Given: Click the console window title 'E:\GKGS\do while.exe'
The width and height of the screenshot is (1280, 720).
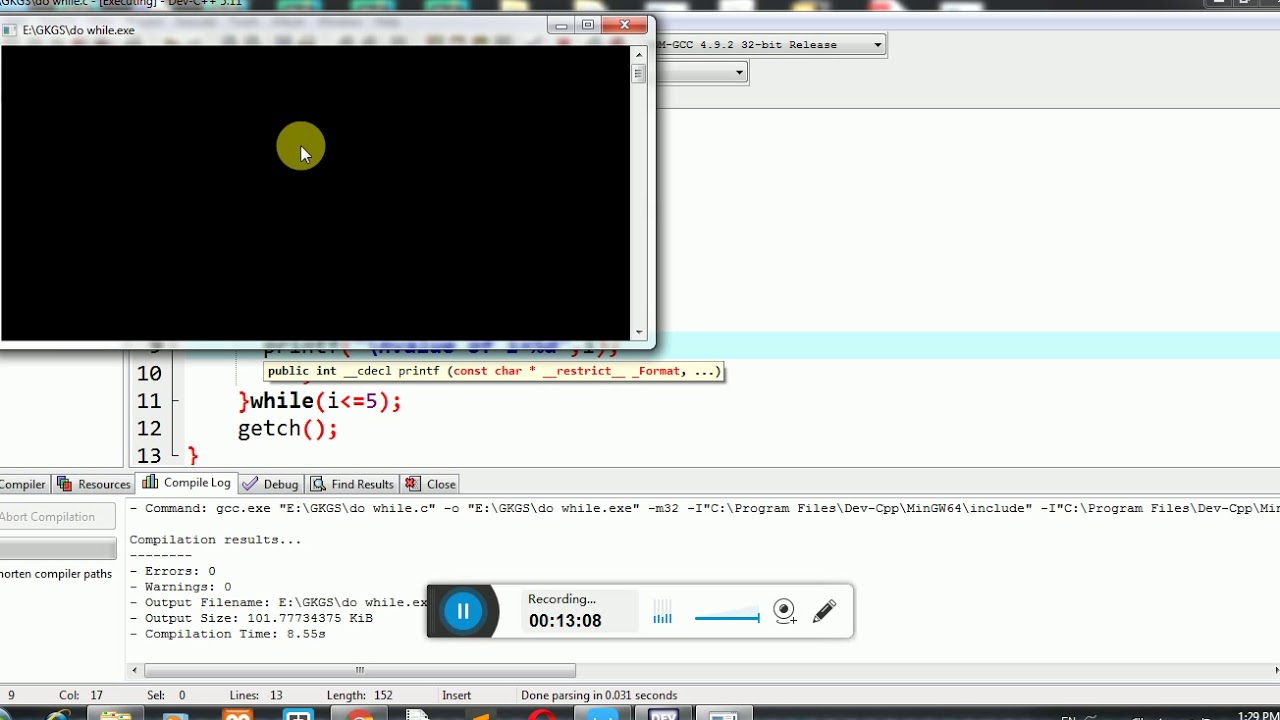Looking at the screenshot, I should pyautogui.click(x=79, y=30).
